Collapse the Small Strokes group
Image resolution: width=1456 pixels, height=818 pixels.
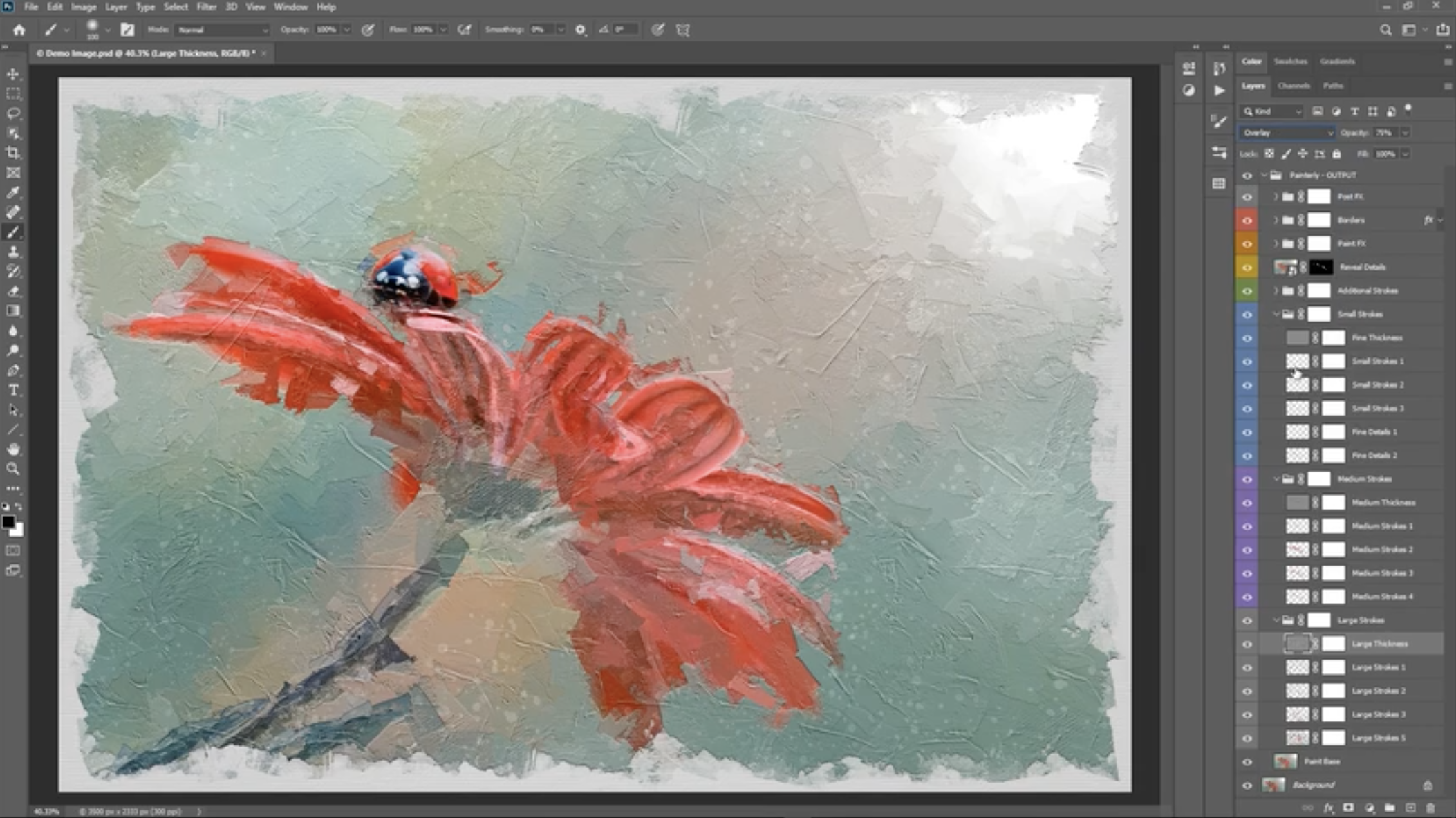click(1276, 315)
